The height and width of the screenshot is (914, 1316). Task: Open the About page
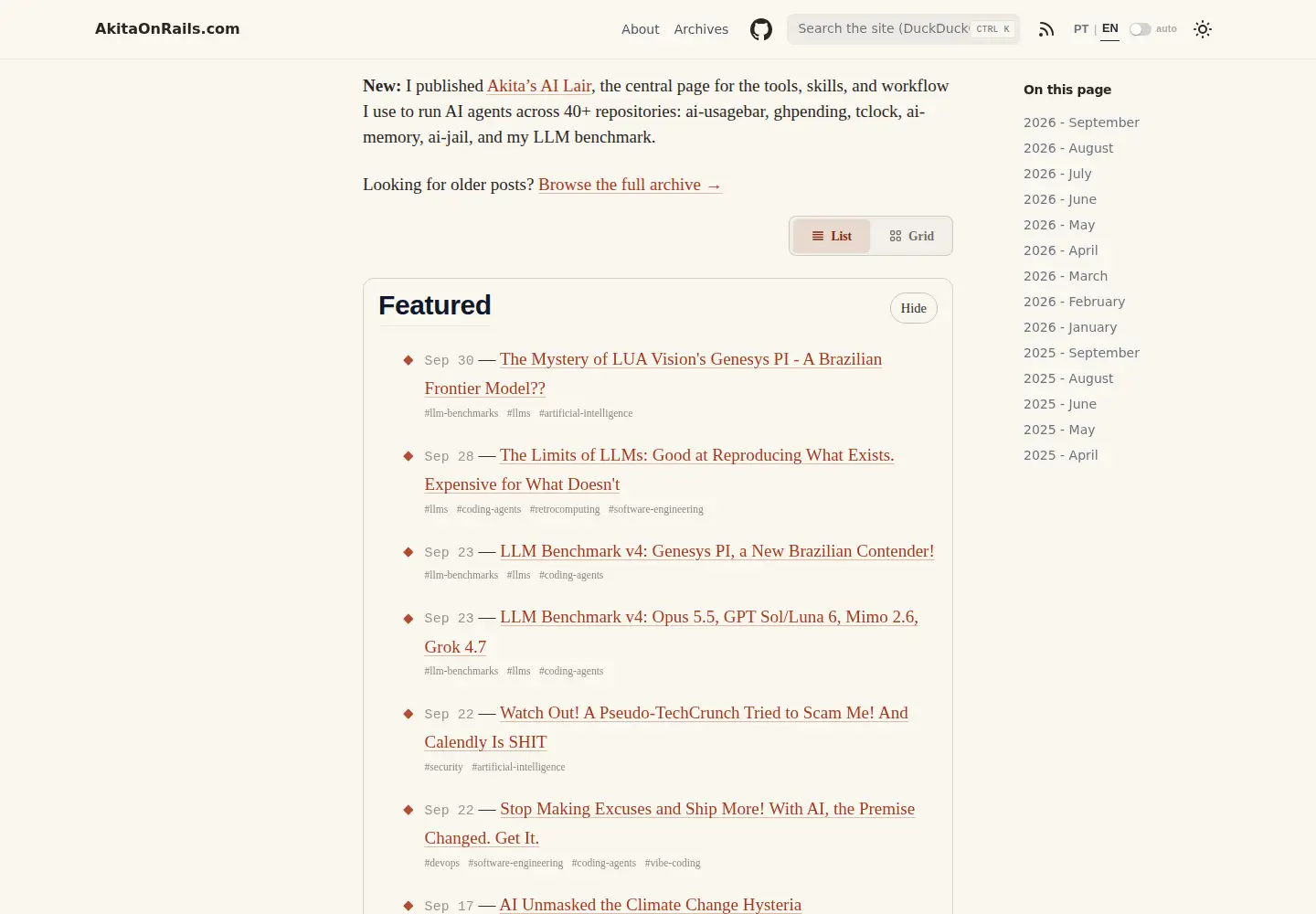pos(641,29)
